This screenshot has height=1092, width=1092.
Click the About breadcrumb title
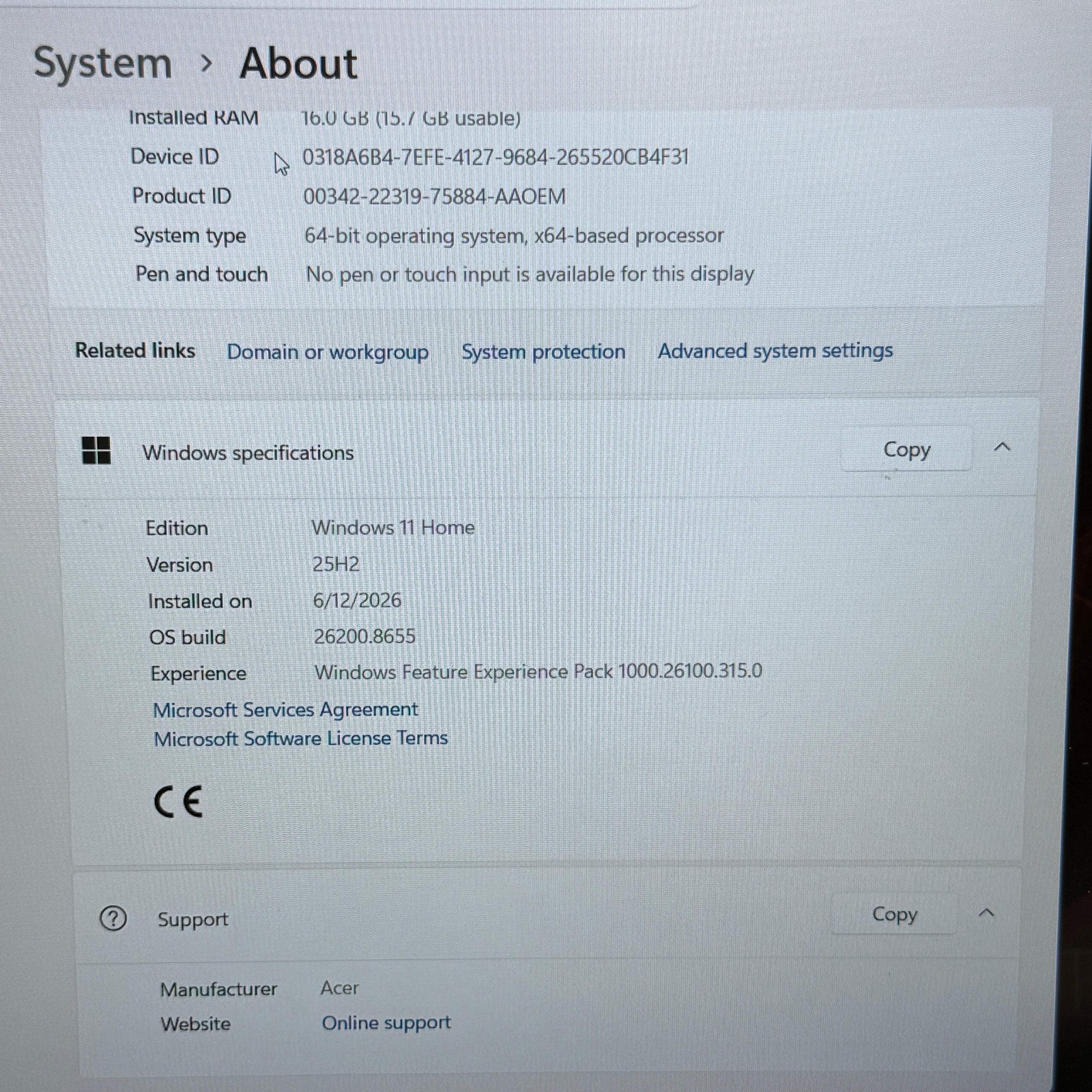[298, 63]
